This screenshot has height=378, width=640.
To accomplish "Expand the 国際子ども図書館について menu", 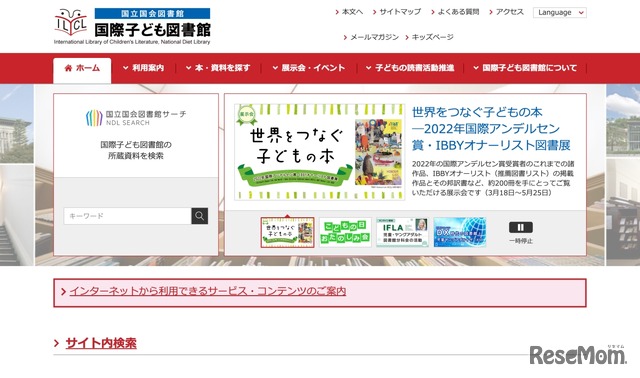I will pyautogui.click(x=525, y=68).
